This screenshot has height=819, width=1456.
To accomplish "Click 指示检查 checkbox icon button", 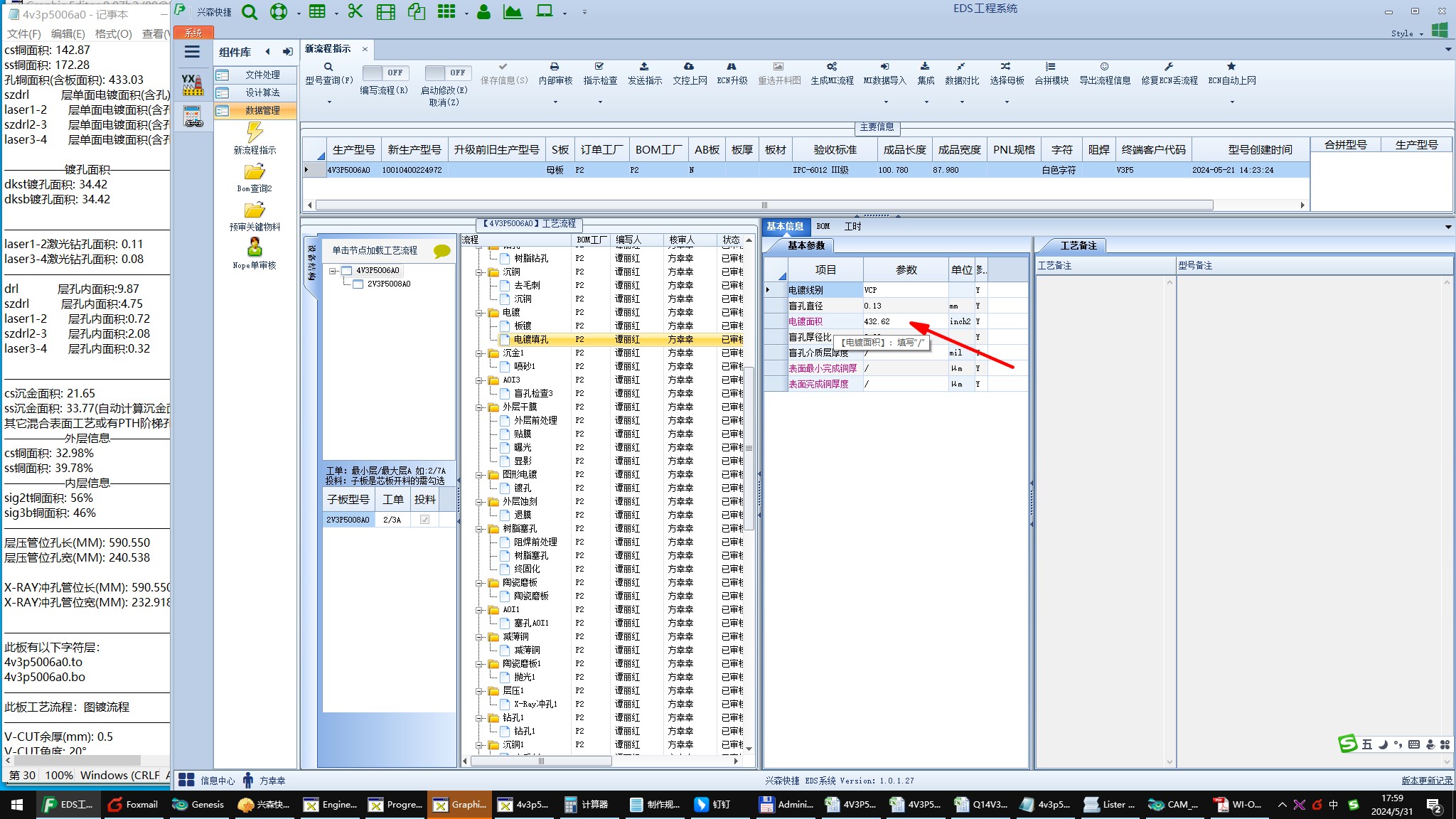I will pyautogui.click(x=600, y=73).
